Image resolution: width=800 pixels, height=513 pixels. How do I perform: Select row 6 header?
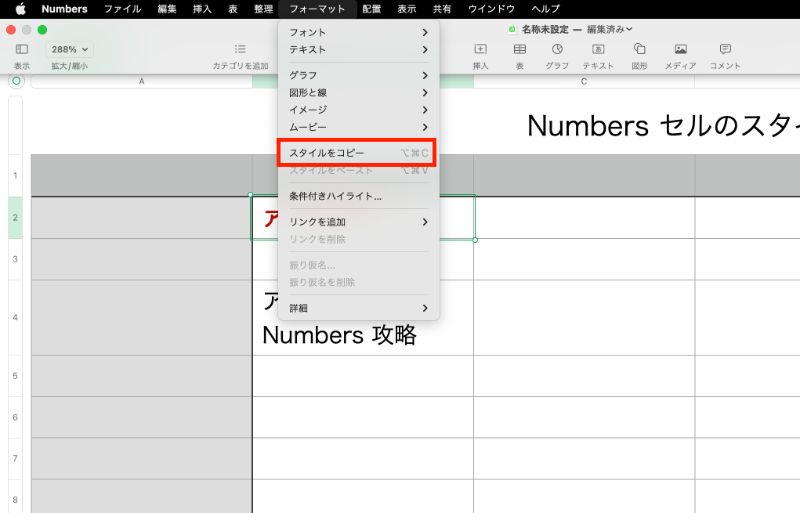15,417
